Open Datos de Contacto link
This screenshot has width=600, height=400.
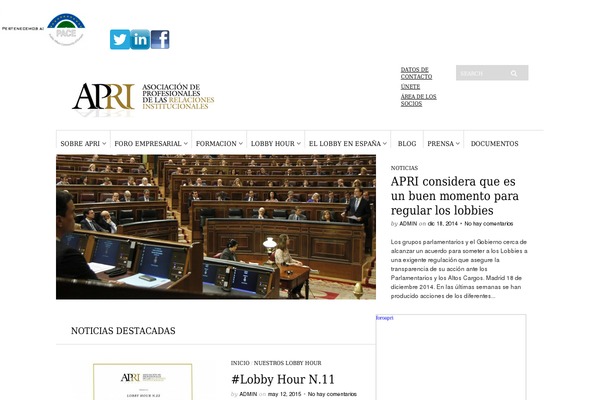click(416, 73)
